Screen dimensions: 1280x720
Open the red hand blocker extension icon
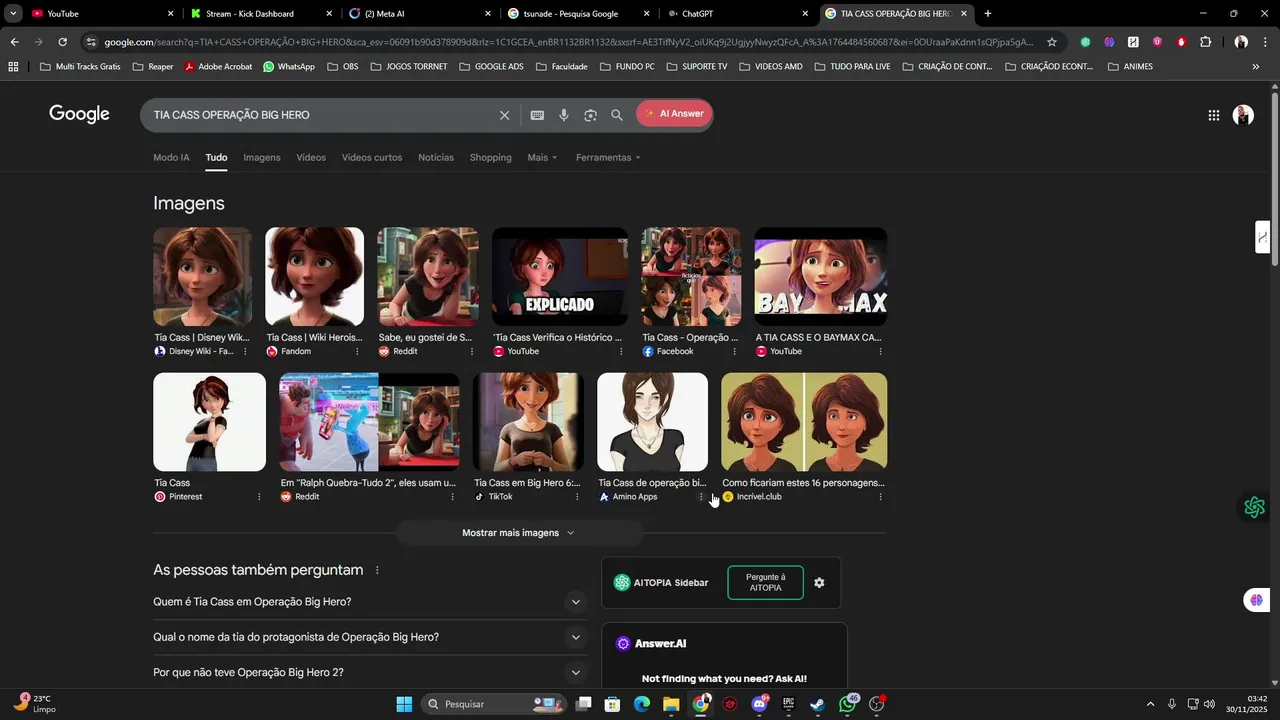pyautogui.click(x=1181, y=42)
